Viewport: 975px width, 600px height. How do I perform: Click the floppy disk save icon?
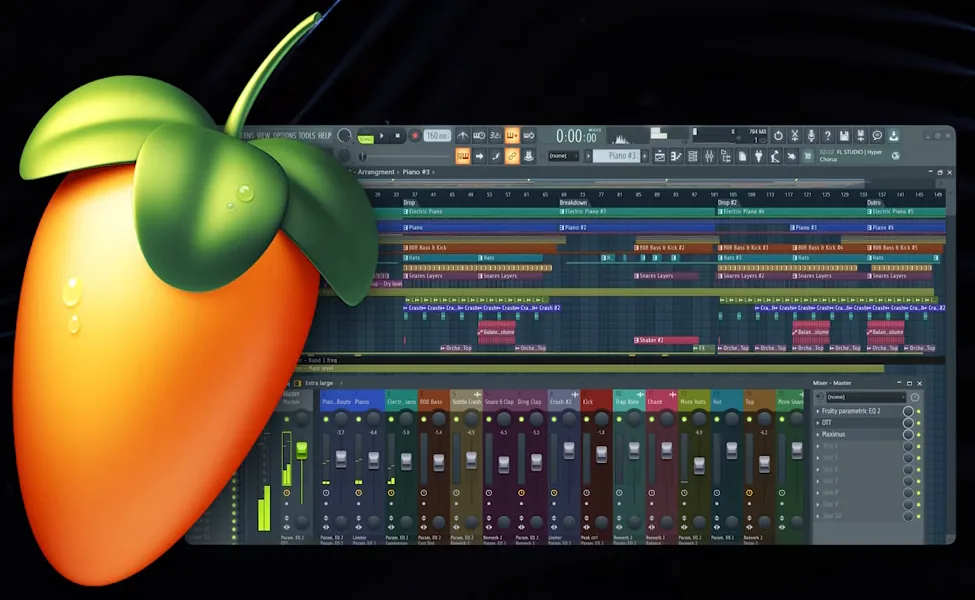click(x=844, y=136)
